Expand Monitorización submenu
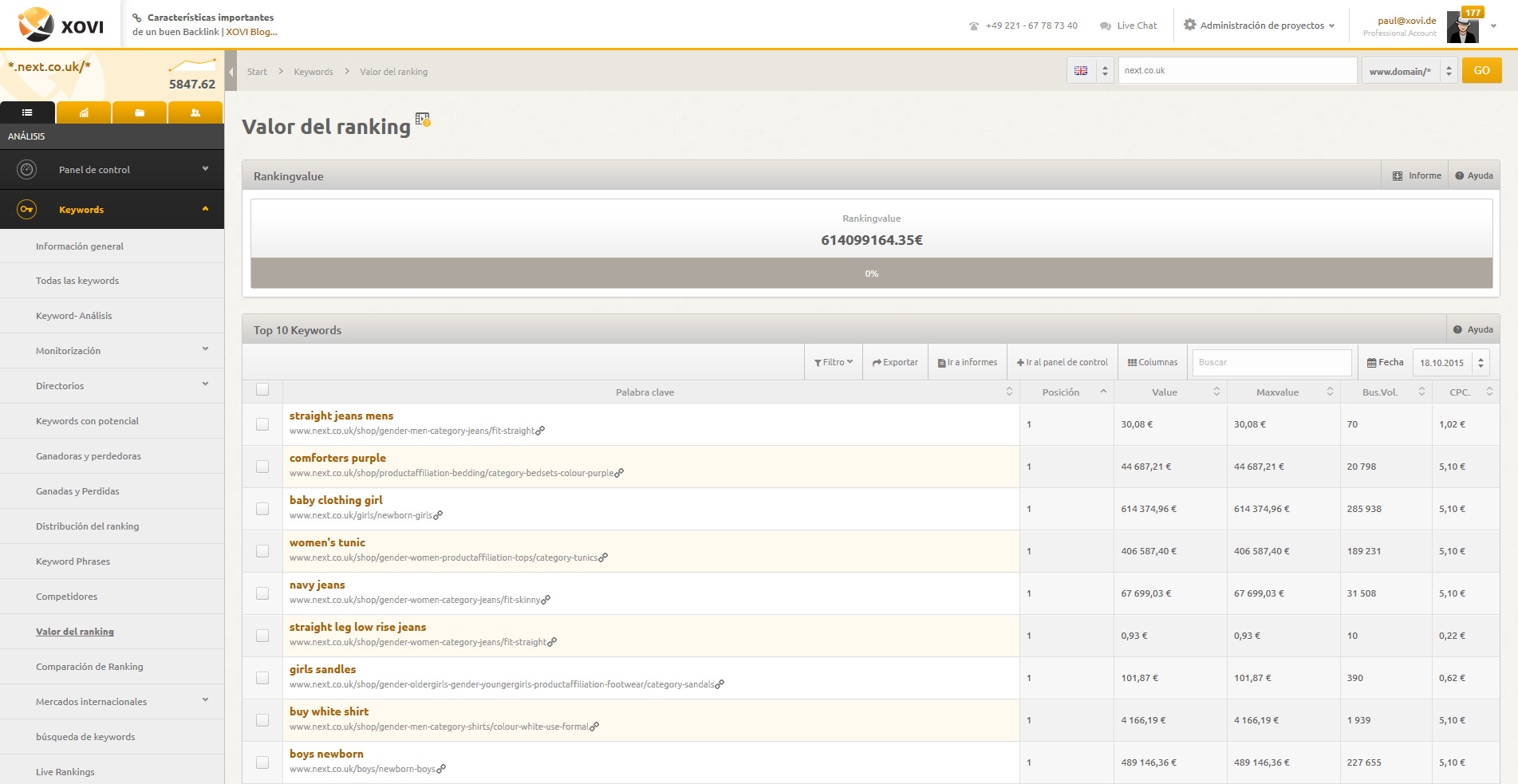The height and width of the screenshot is (784, 1518). pos(205,349)
